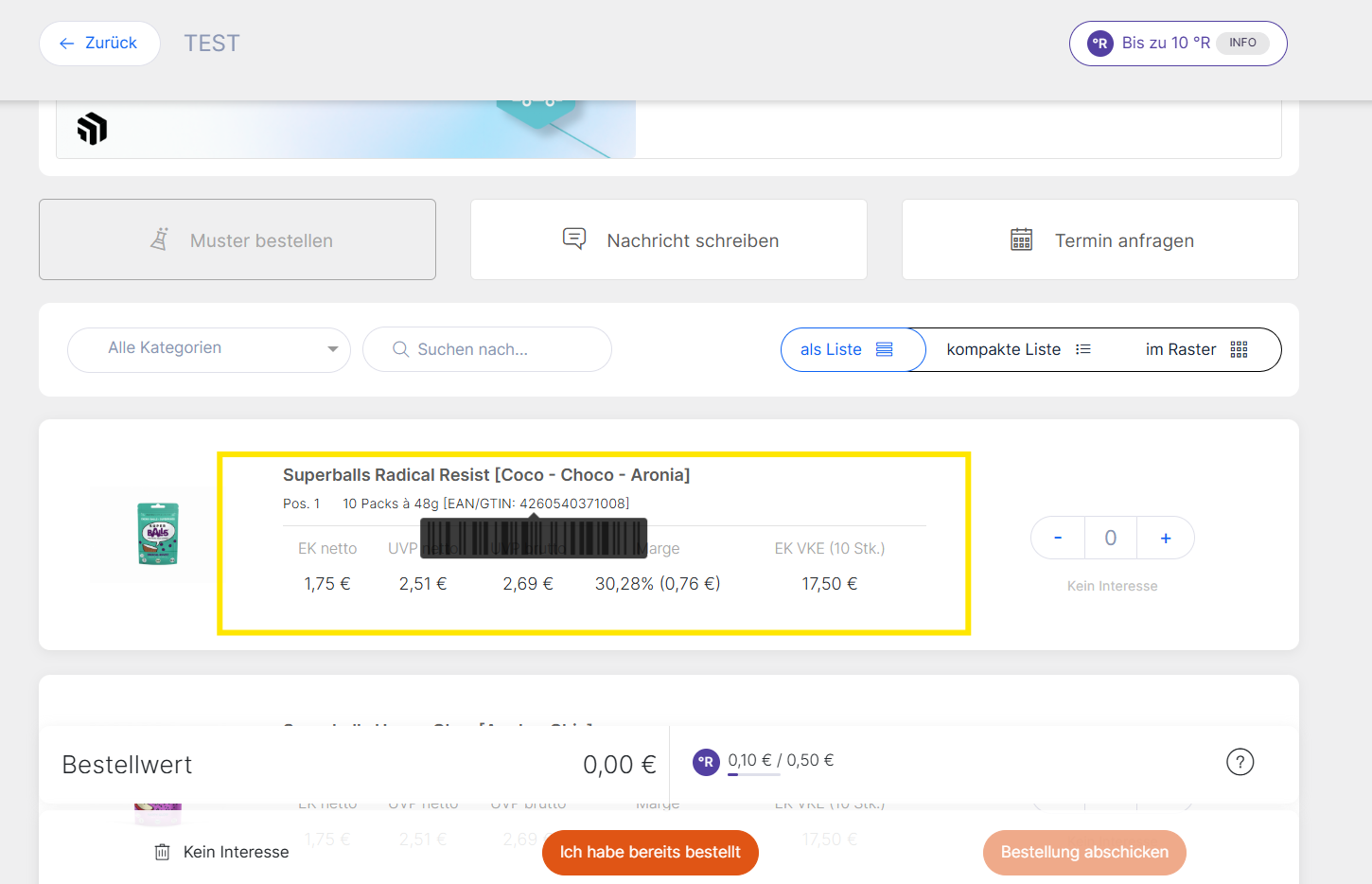Click the trash icon beside Kein Interesse
The height and width of the screenshot is (884, 1372).
tap(163, 852)
